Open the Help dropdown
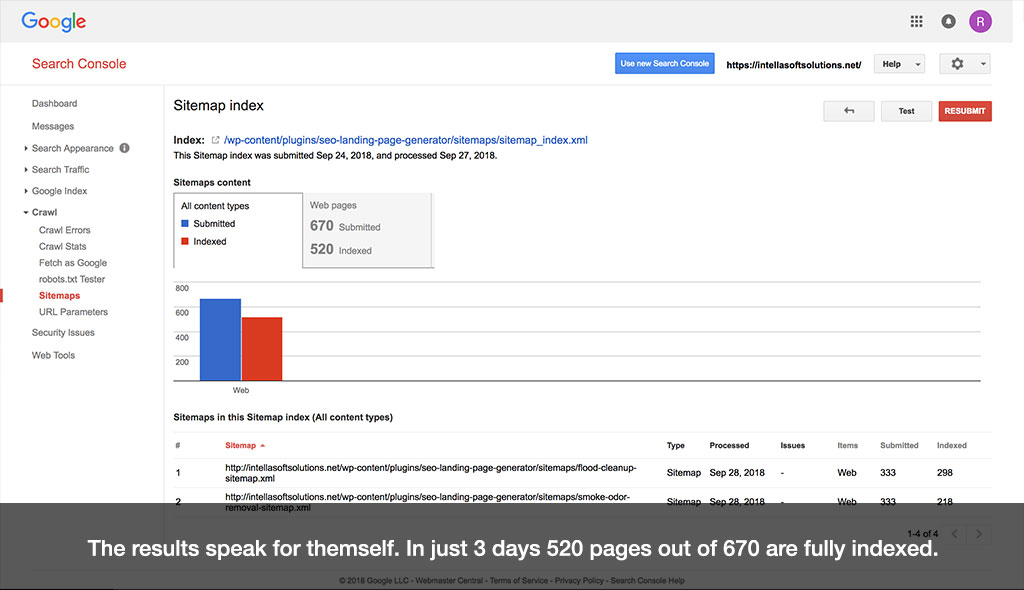1024x590 pixels. [898, 63]
